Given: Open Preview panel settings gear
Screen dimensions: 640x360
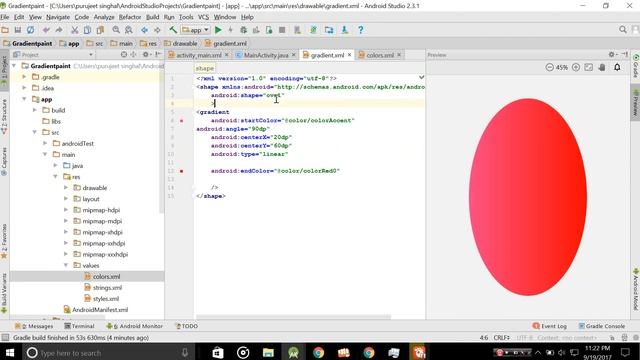Looking at the screenshot, I should point(612,54).
